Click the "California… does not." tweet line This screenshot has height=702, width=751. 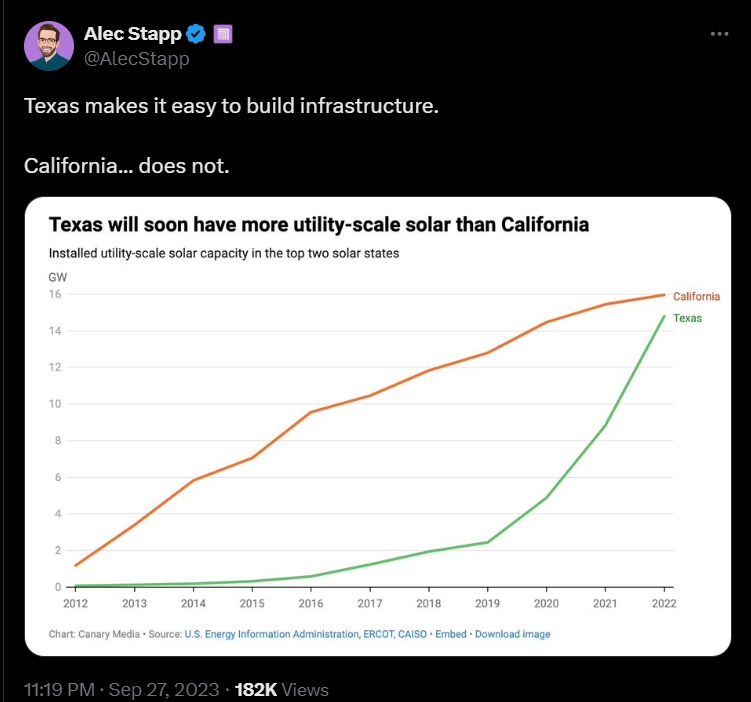point(126,164)
